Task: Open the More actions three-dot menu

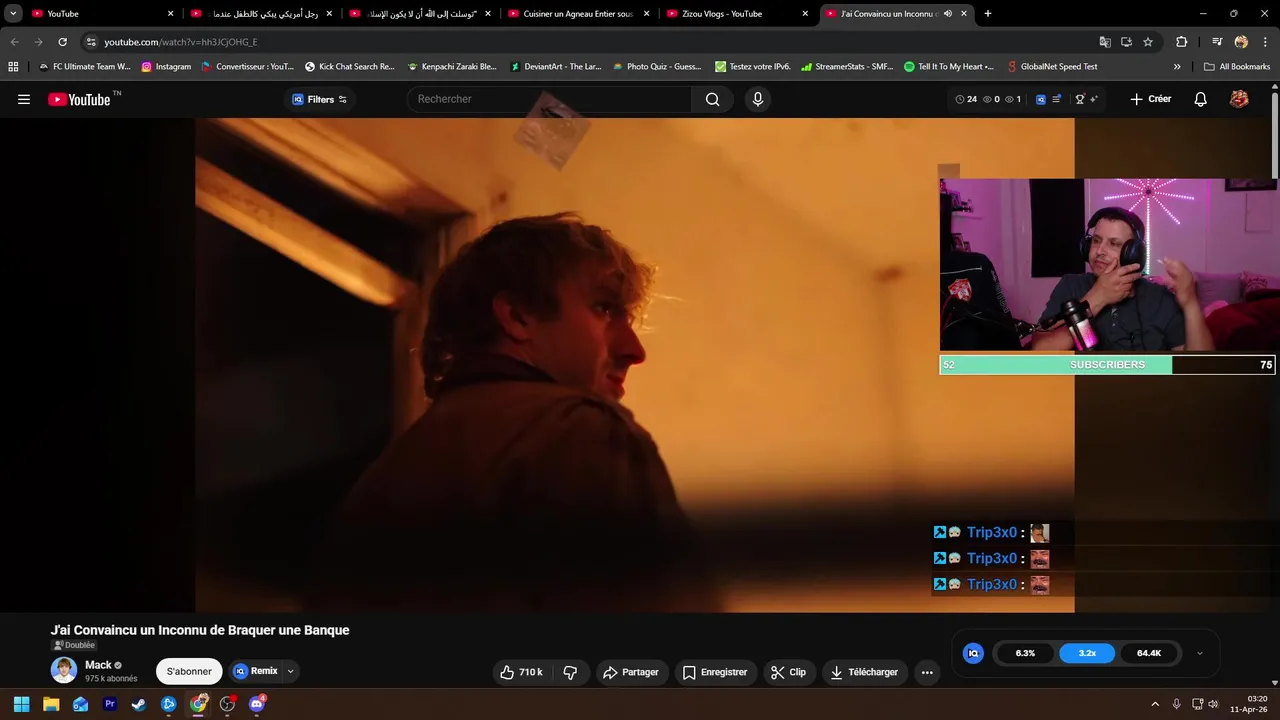Action: coord(927,672)
